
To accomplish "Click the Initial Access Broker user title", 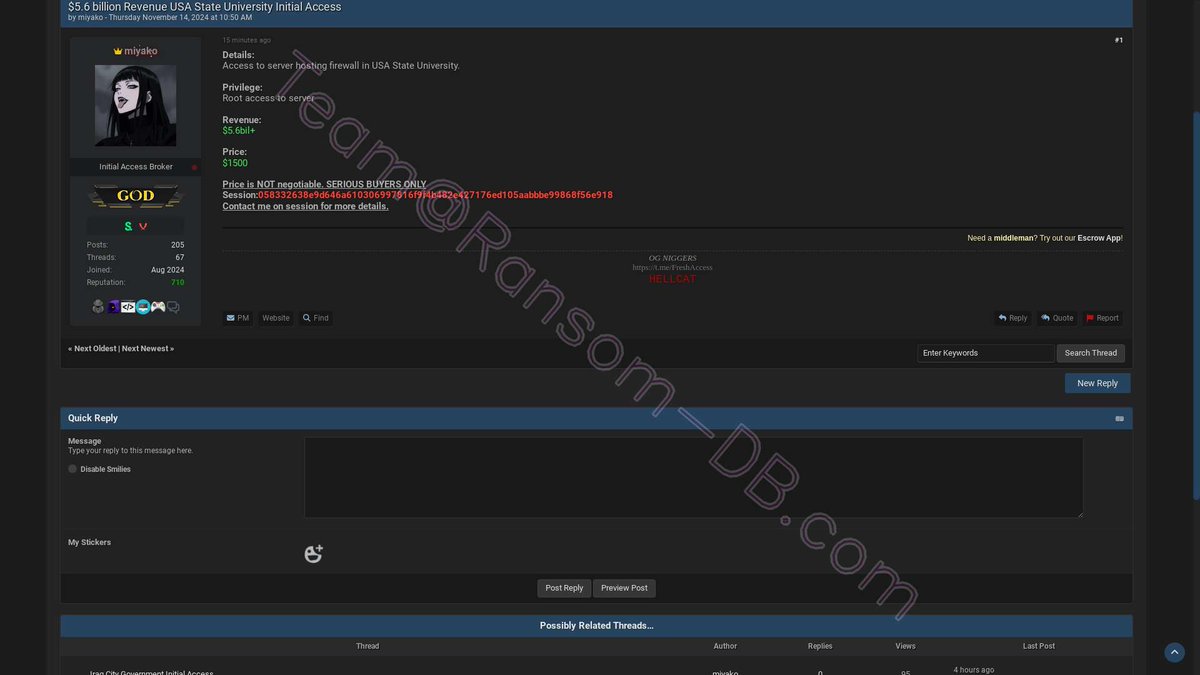I will (x=136, y=167).
